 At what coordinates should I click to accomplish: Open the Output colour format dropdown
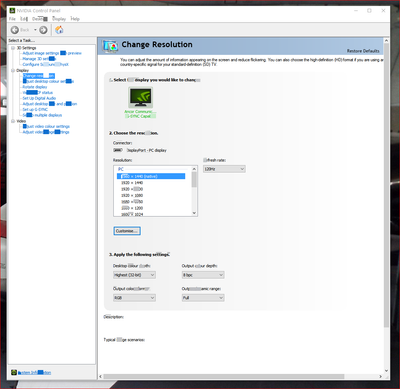point(134,298)
